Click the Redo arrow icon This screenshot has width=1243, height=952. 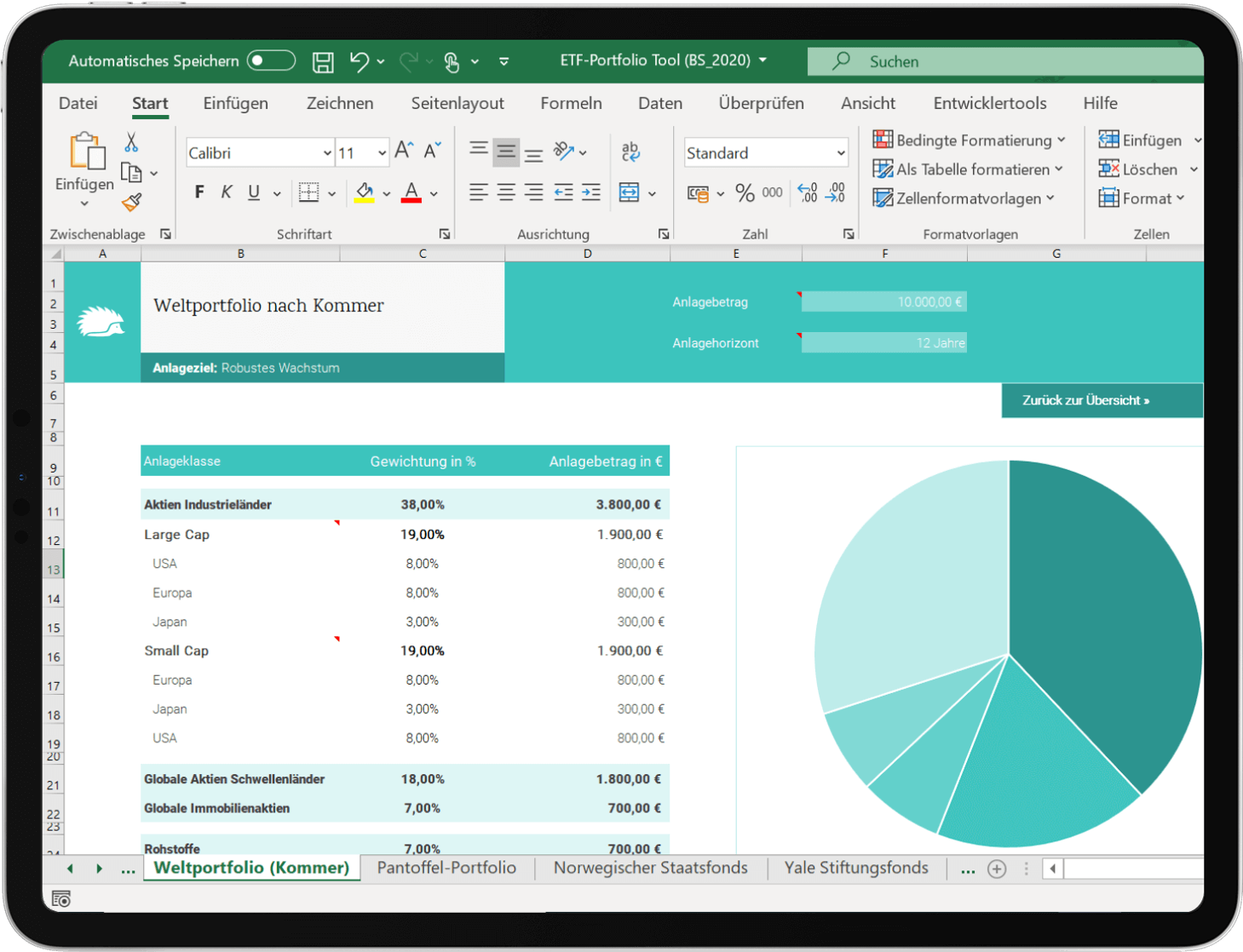tap(409, 61)
